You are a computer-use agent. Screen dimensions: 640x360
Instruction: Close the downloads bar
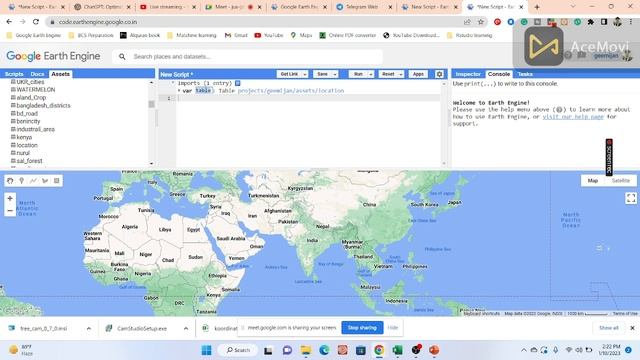632,328
